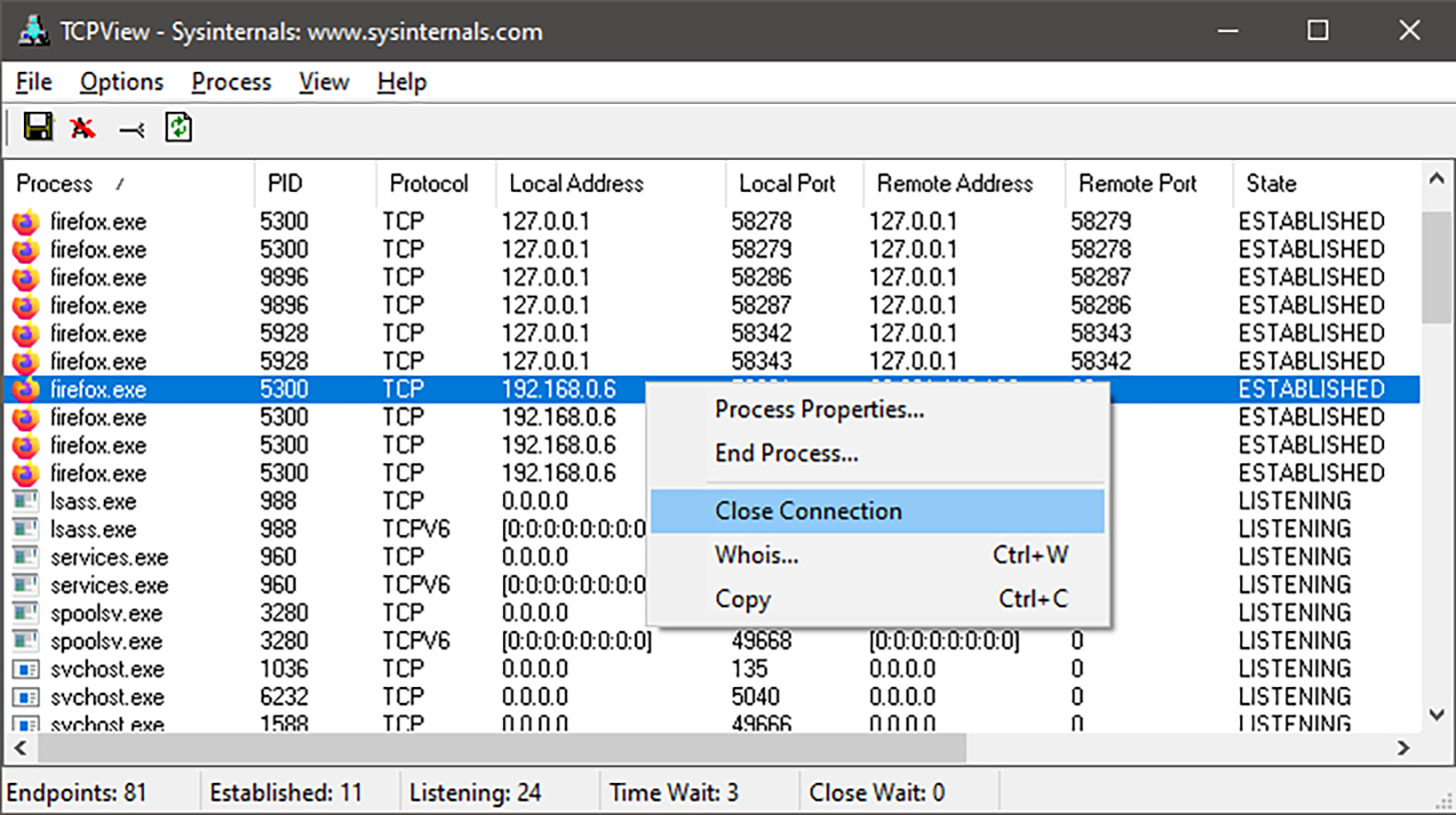Viewport: 1456px width, 815px height.
Task: Sort by the State column header
Action: tap(1326, 184)
